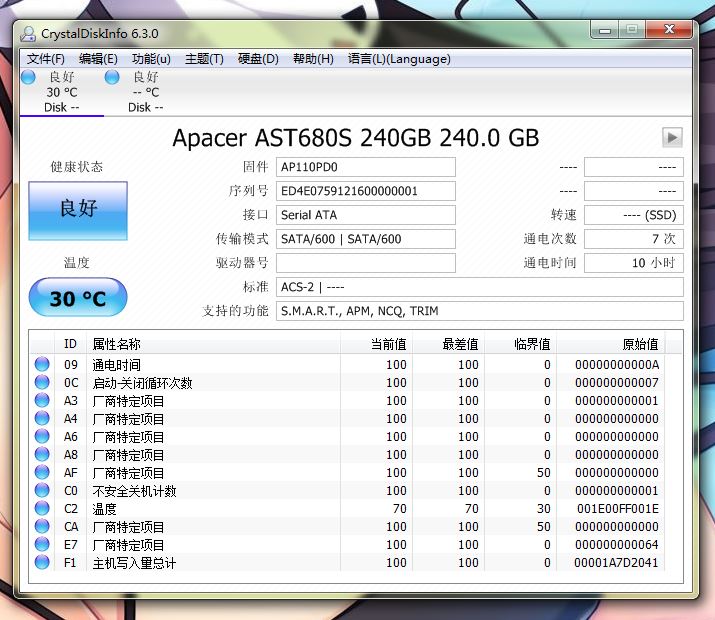Open the 硬盘(D) menu
The height and width of the screenshot is (620, 715).
(258, 59)
